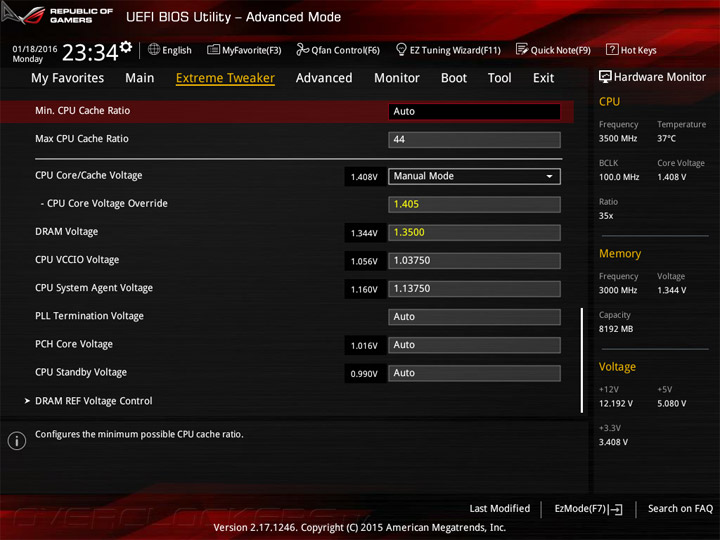720x540 pixels.
Task: Launch EZ Tuning Wizard bulb icon
Action: click(x=401, y=49)
